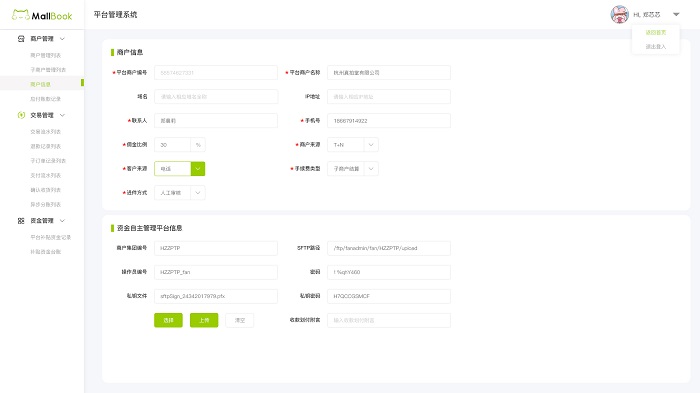
Task: Click the % suffix of 佣金比例
Action: (x=198, y=145)
